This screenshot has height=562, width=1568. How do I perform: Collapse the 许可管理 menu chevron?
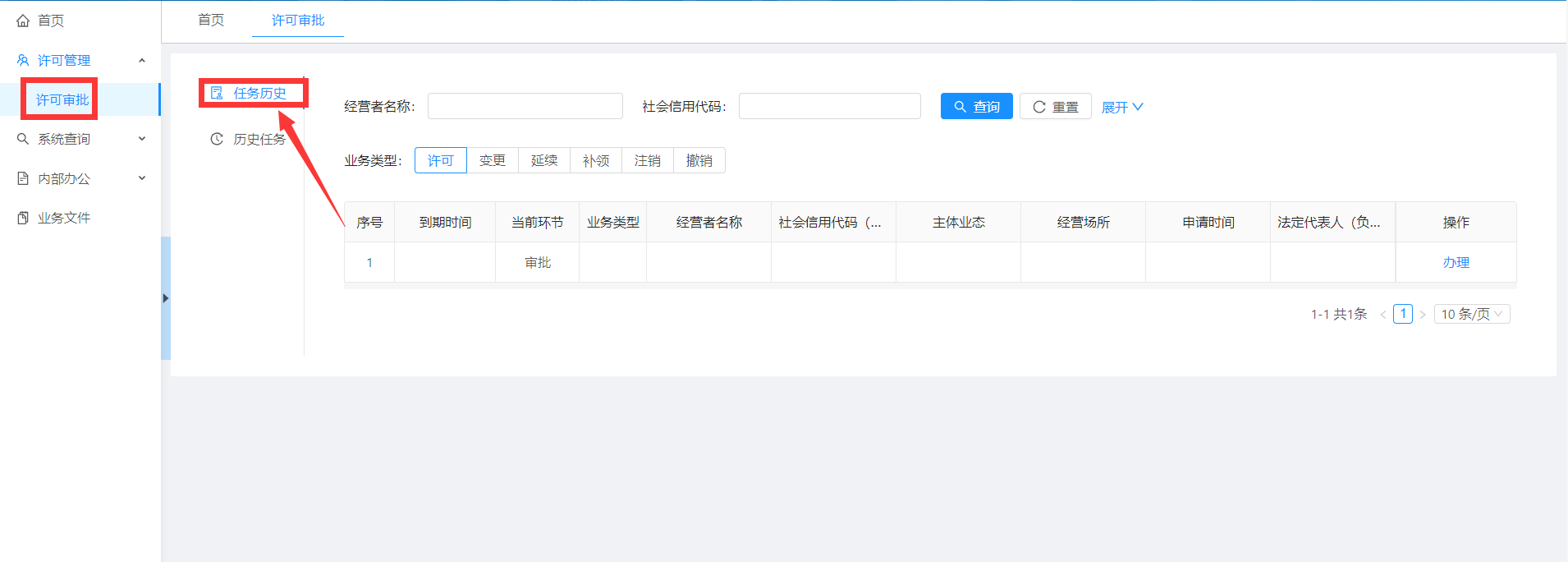[142, 60]
